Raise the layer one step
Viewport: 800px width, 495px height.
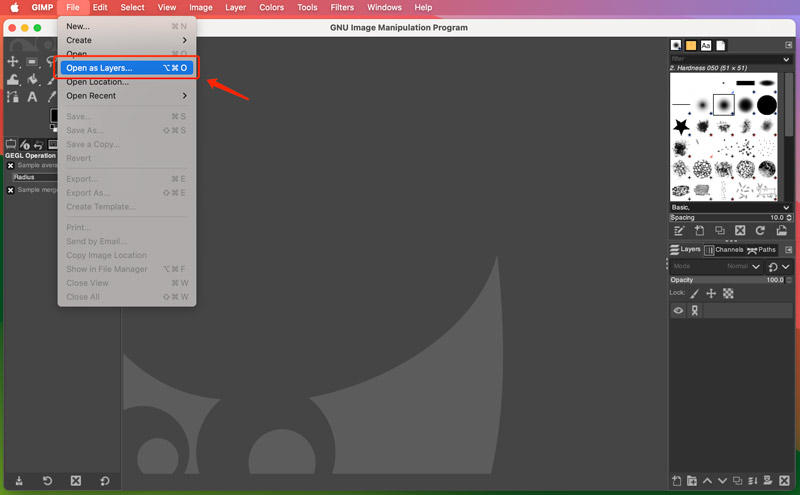[x=707, y=481]
